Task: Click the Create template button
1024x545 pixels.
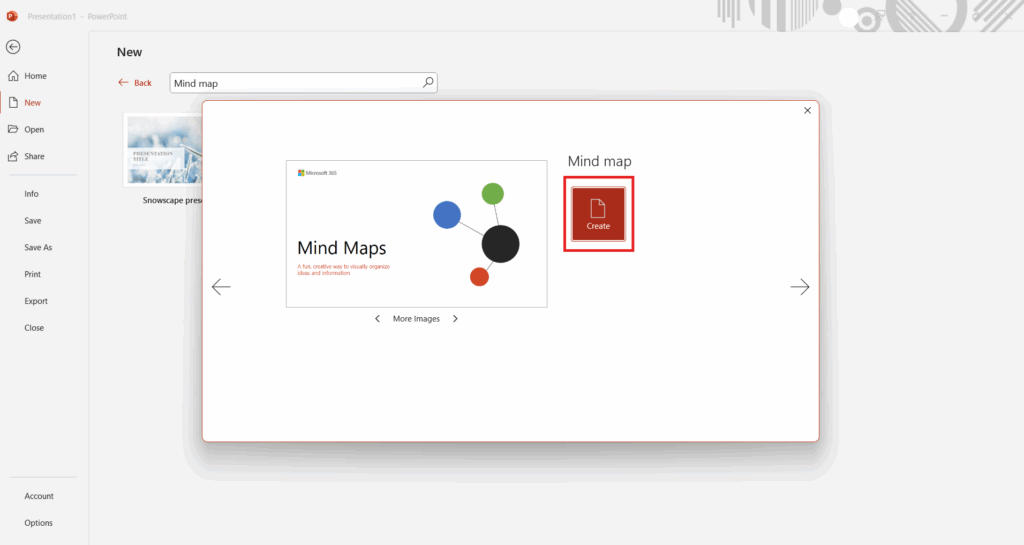Action: click(x=598, y=214)
